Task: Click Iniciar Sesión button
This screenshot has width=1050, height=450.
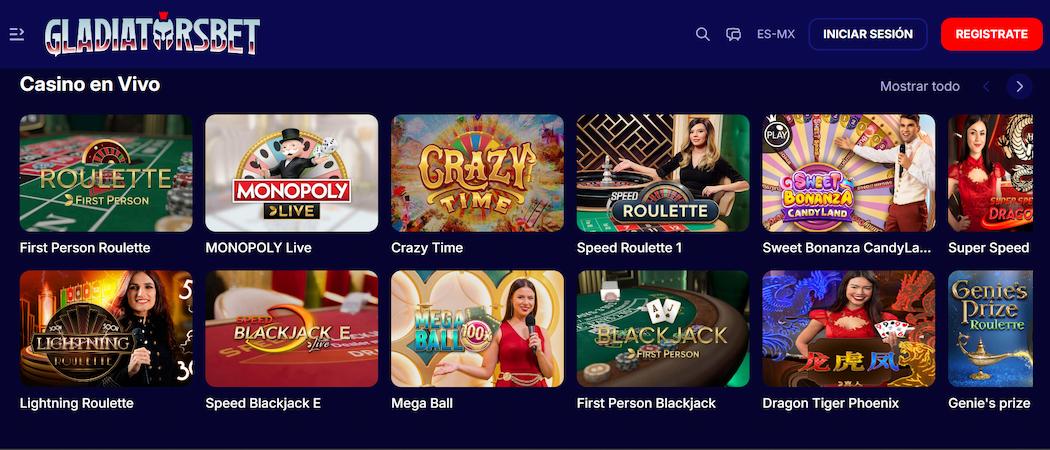Action: (868, 34)
